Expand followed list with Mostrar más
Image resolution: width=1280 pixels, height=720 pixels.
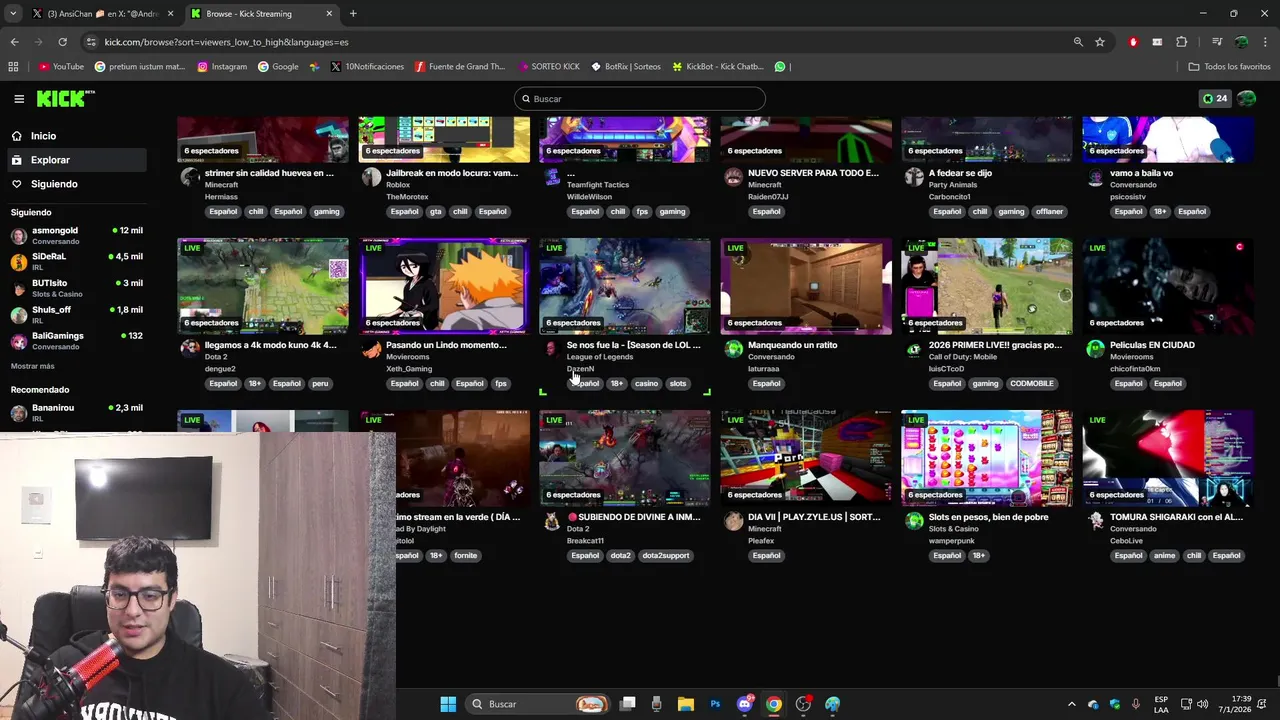point(33,366)
